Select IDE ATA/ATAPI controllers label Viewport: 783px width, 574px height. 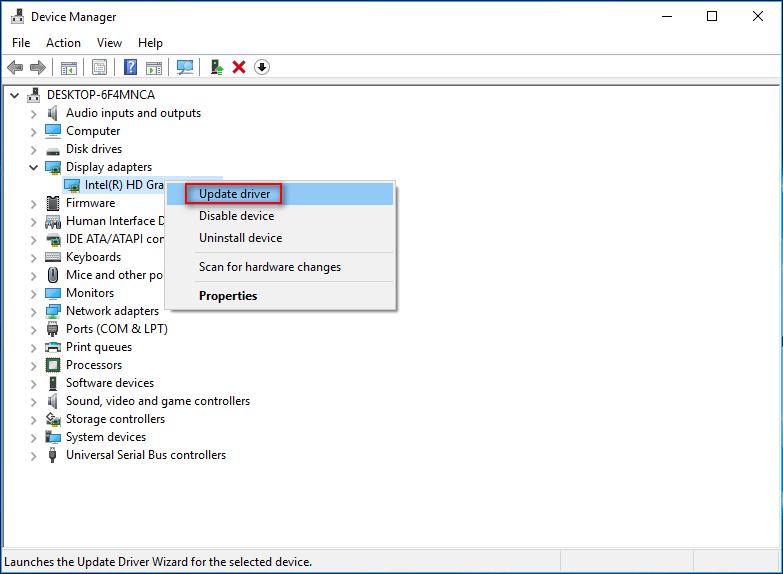[115, 239]
